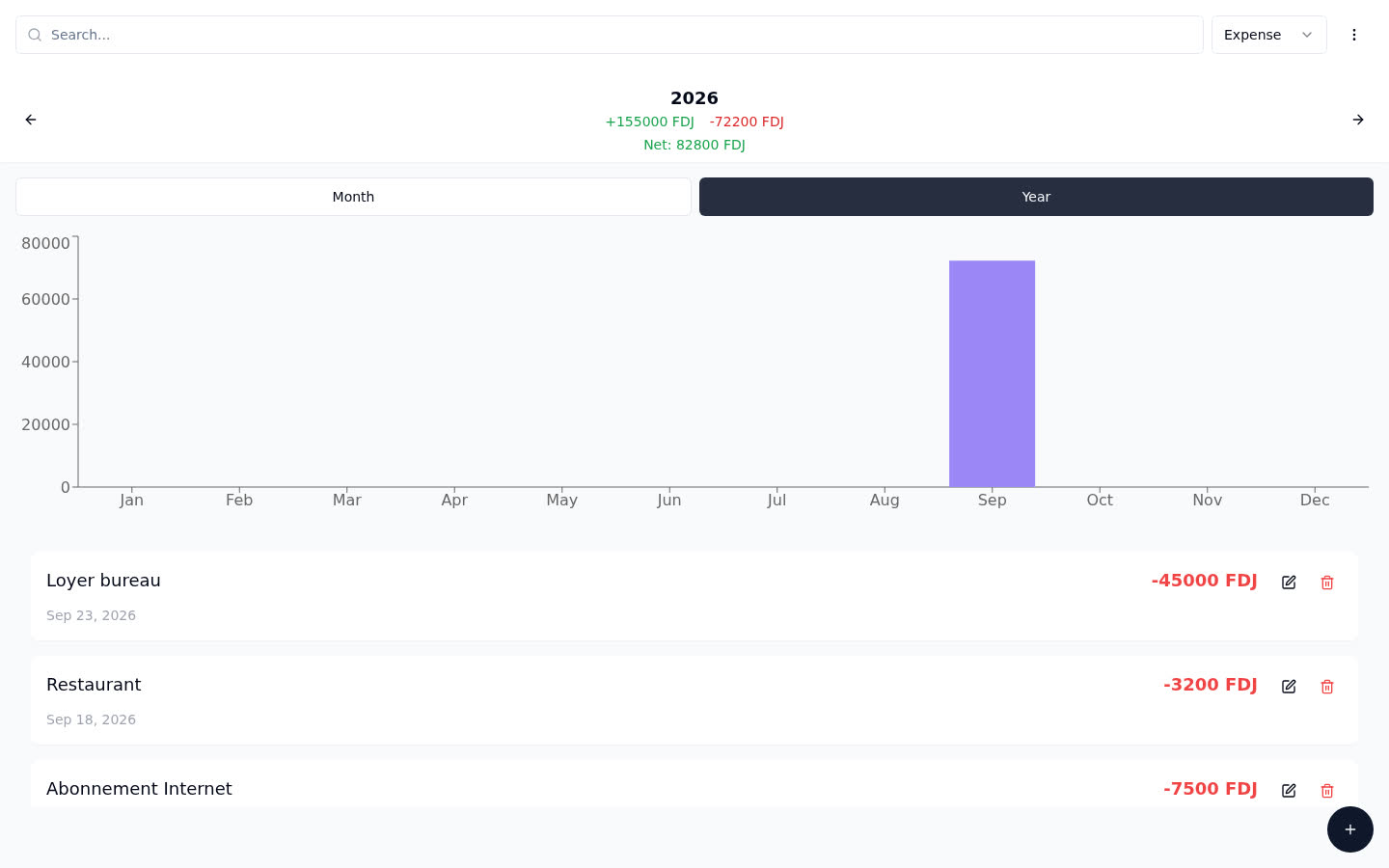Edit the Abonnement Internet entry
Image resolution: width=1389 pixels, height=868 pixels.
click(x=1289, y=791)
